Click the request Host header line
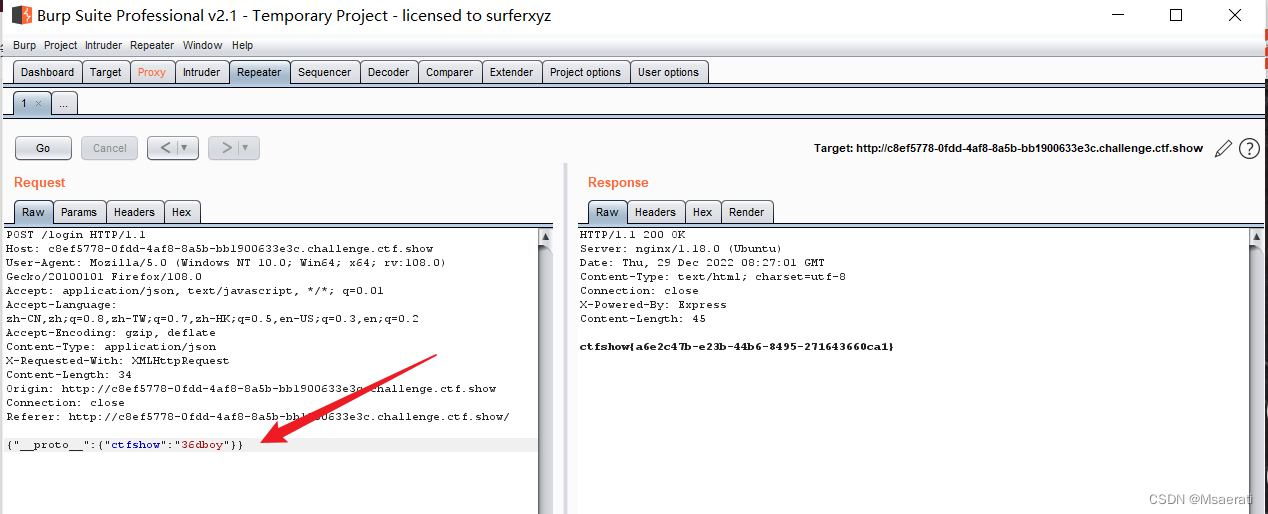1268x514 pixels. click(x=219, y=249)
